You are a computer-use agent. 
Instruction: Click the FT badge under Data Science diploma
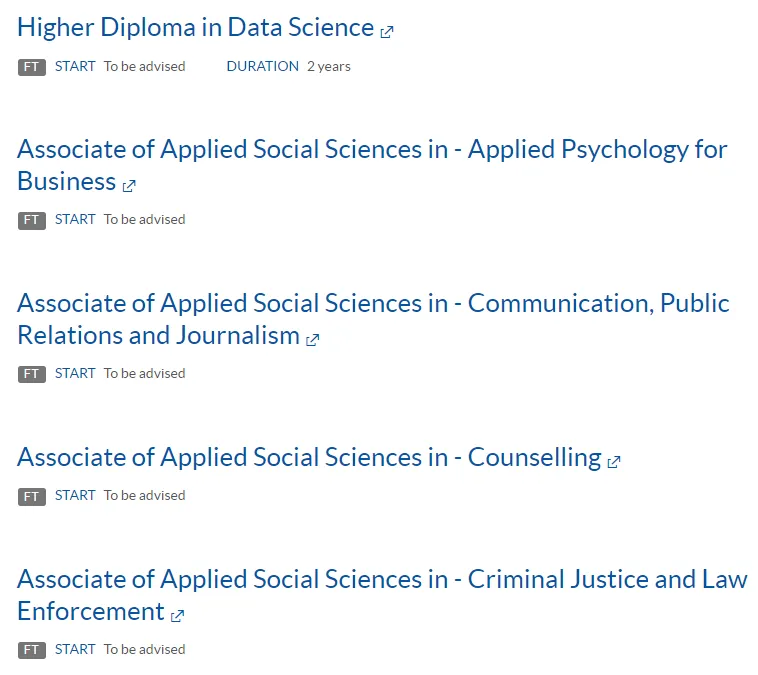(32, 67)
